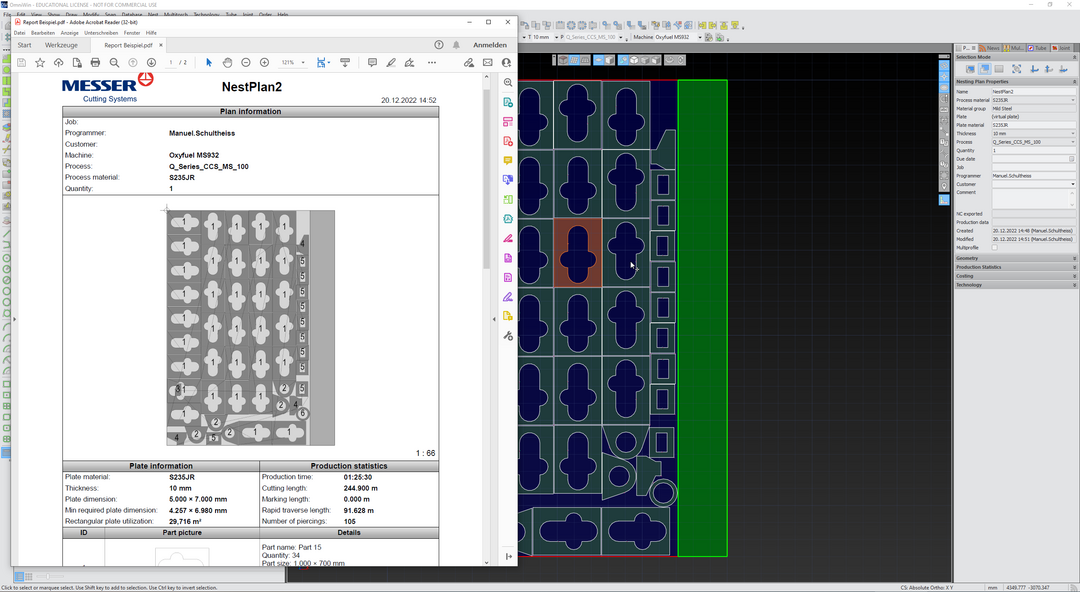This screenshot has width=1080, height=592.
Task: Open the Anzeige menu
Action: pos(70,32)
